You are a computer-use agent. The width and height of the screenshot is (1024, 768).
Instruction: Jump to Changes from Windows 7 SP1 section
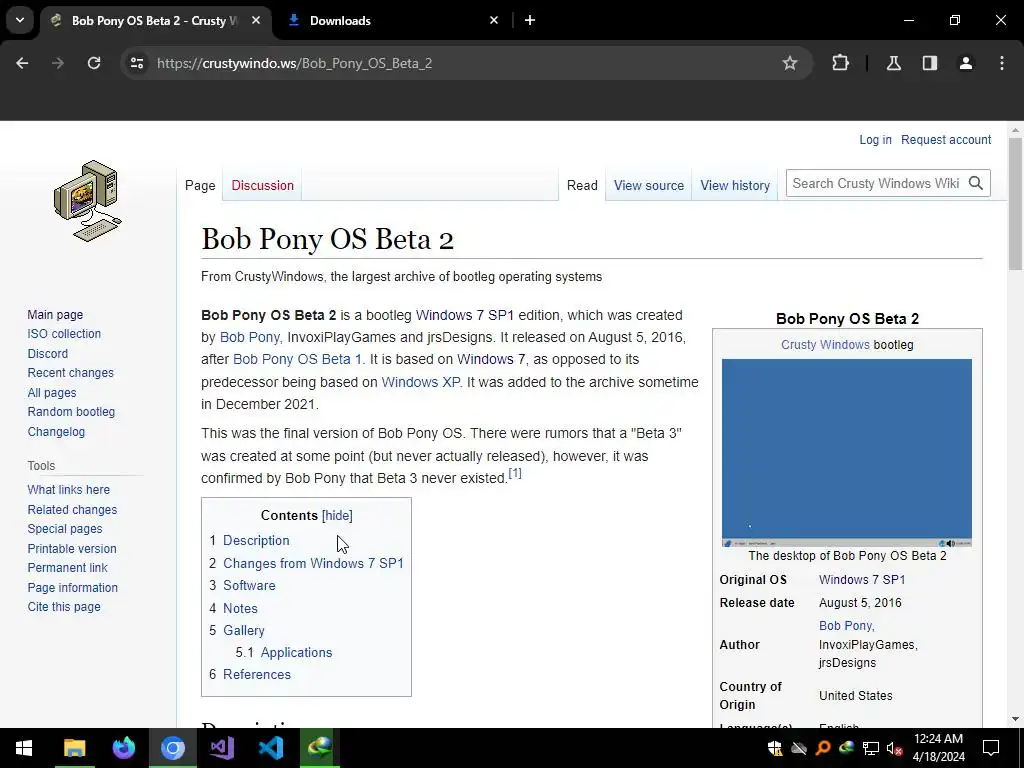[313, 563]
